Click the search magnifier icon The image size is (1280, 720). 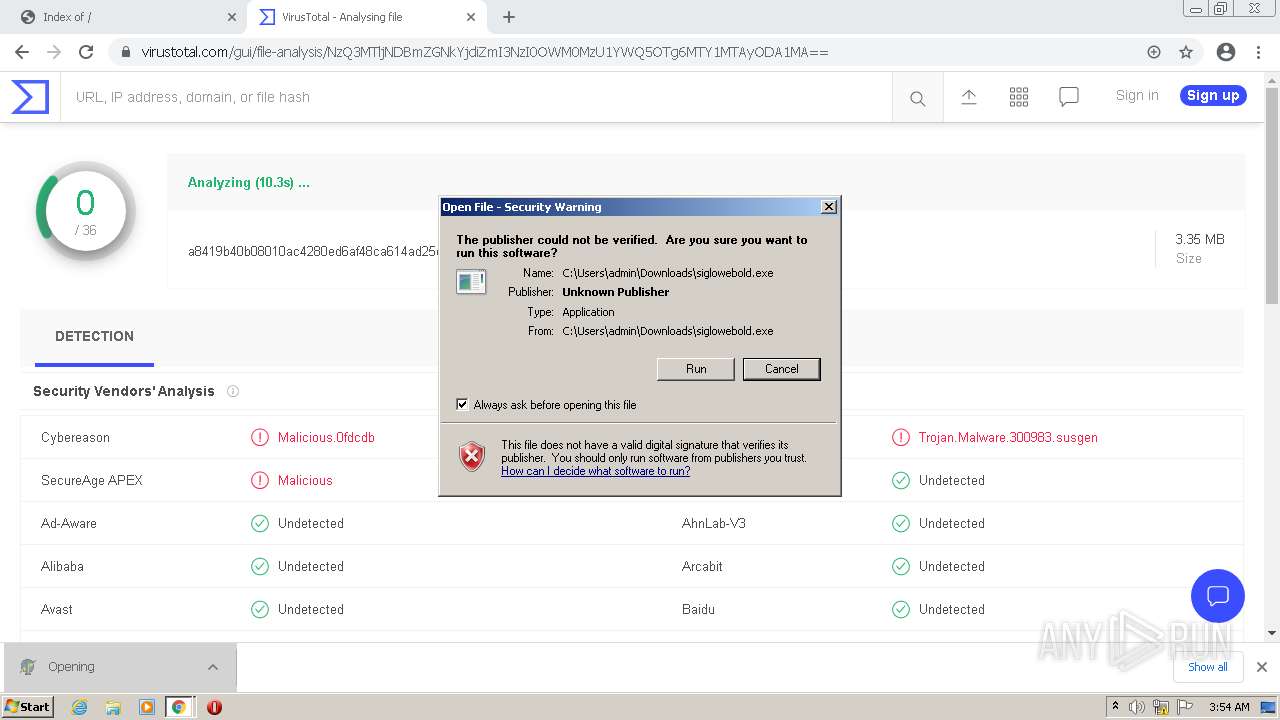click(917, 98)
